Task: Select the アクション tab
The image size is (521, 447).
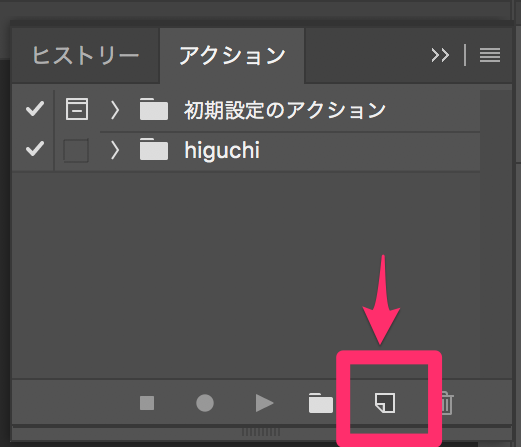Action: 232,56
